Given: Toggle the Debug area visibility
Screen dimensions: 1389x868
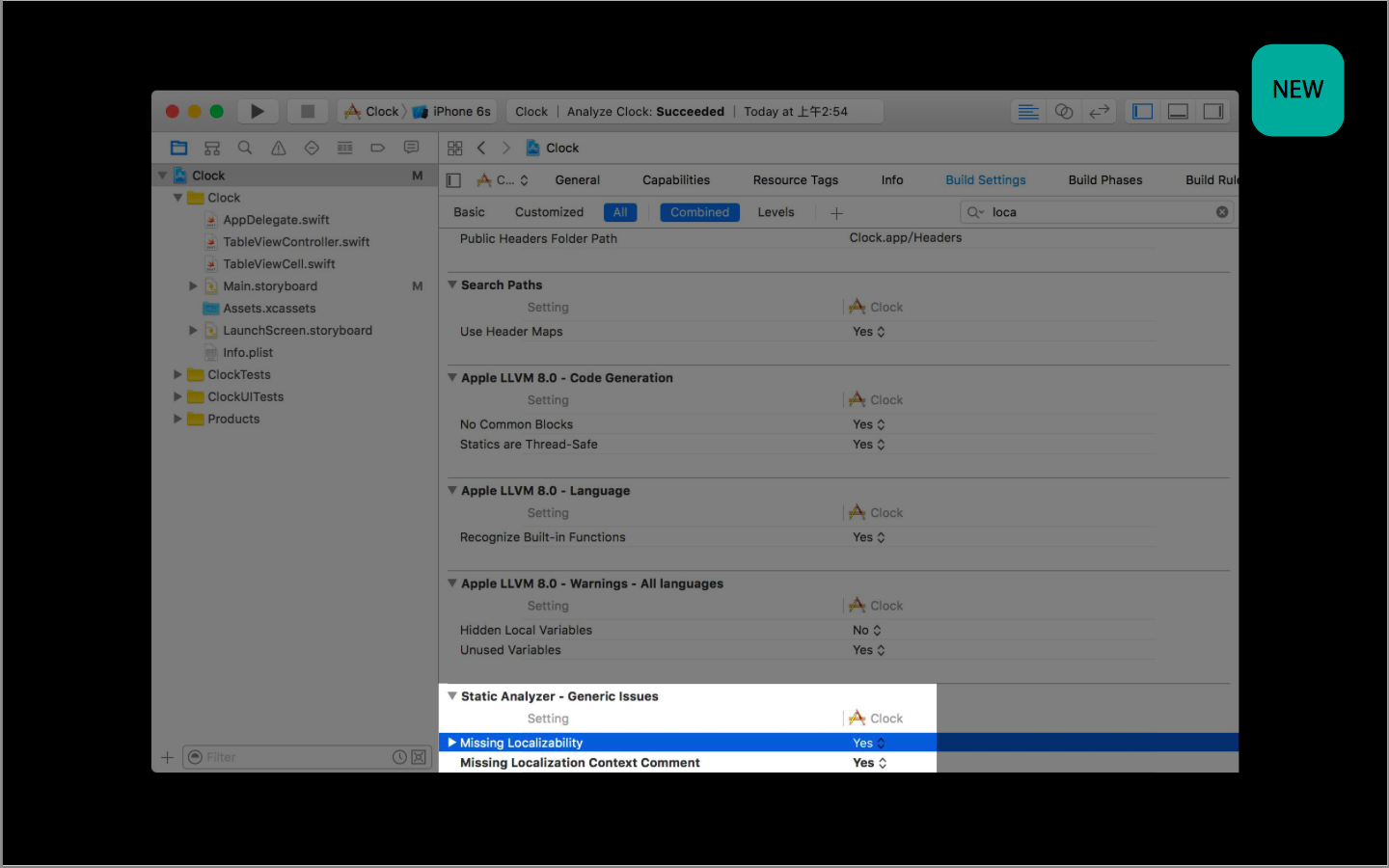Looking at the screenshot, I should click(1178, 112).
